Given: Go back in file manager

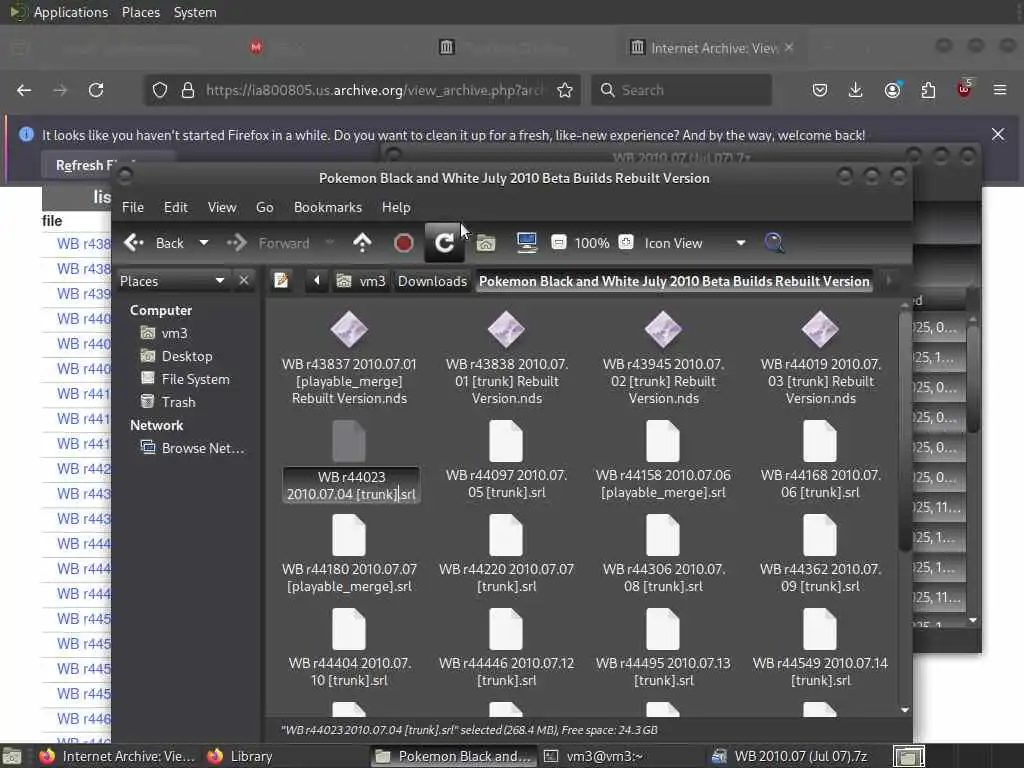Looking at the screenshot, I should point(153,243).
